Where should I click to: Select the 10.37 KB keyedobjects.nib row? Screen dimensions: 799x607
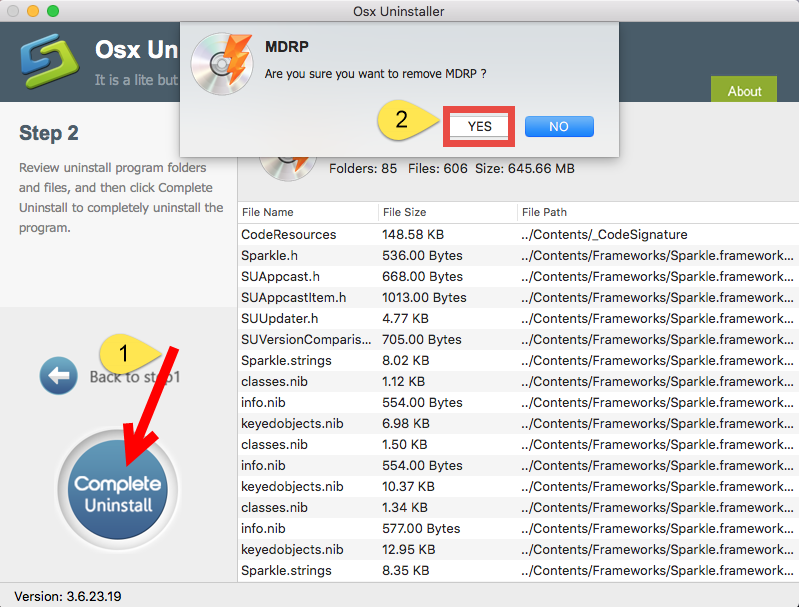point(518,486)
